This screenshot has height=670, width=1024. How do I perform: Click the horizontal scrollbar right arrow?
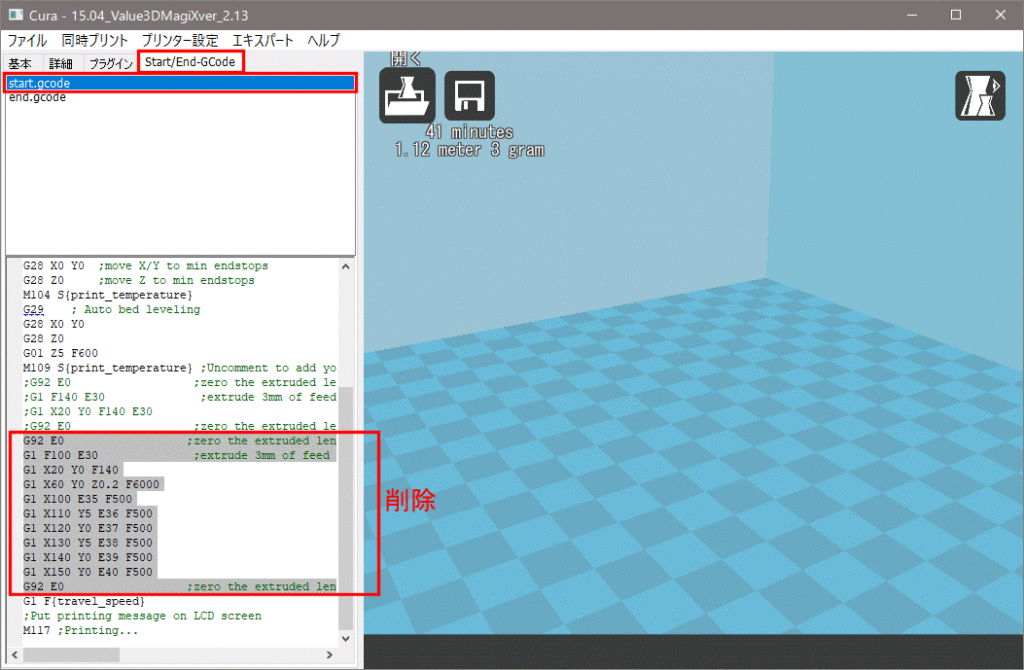coord(329,654)
